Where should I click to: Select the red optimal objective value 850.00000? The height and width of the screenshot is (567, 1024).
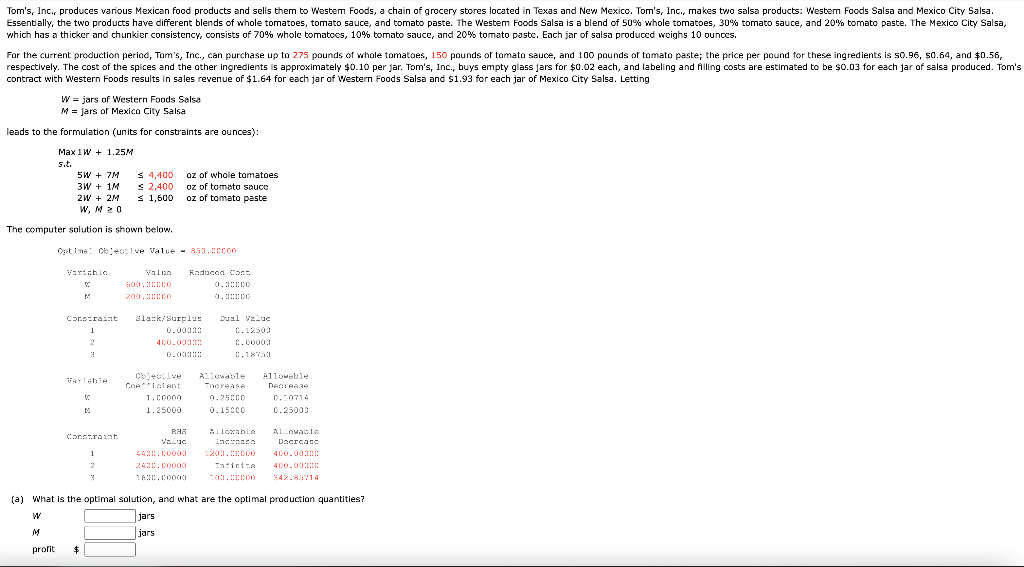pos(213,251)
